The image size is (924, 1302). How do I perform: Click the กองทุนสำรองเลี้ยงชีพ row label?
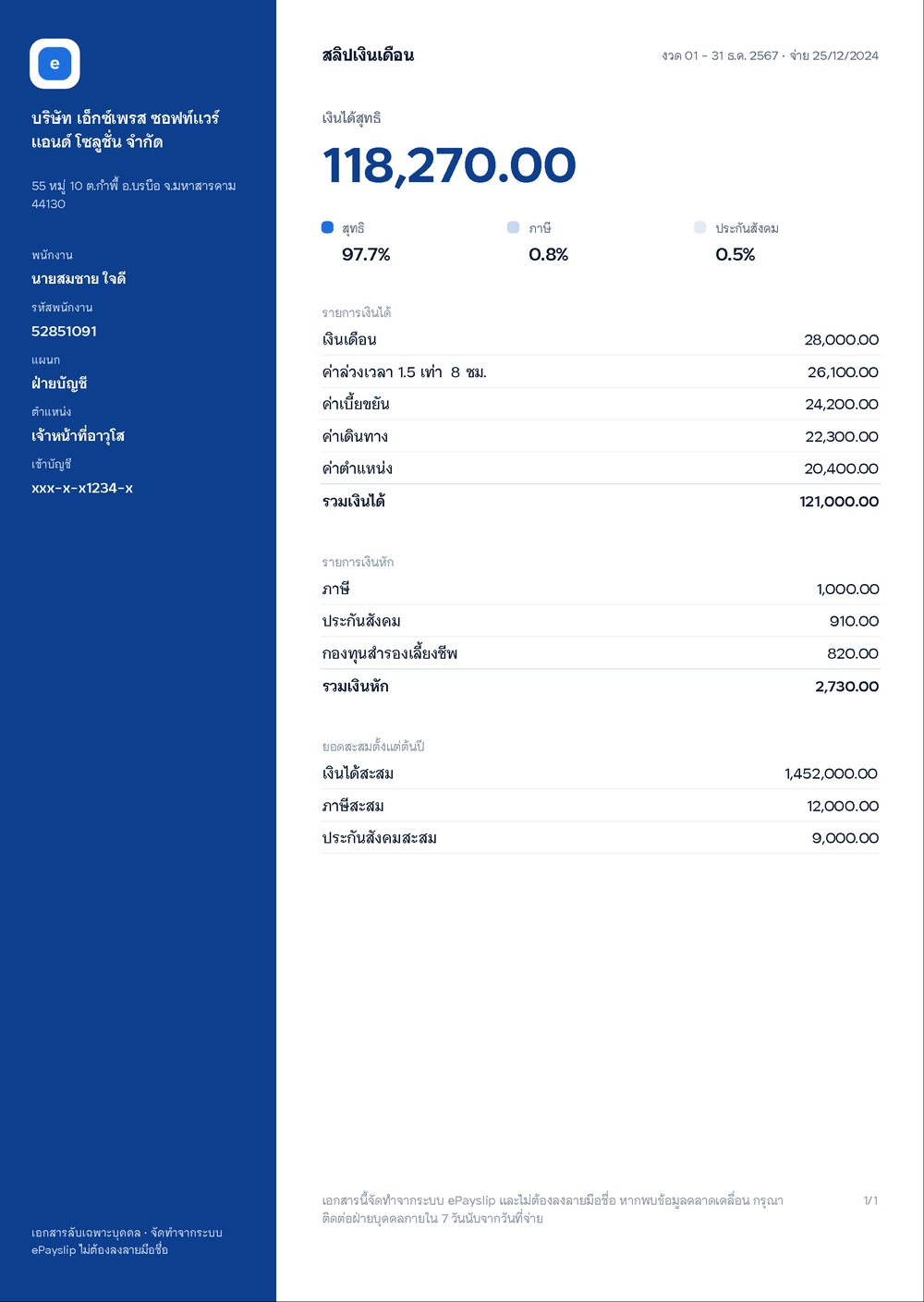click(x=390, y=654)
